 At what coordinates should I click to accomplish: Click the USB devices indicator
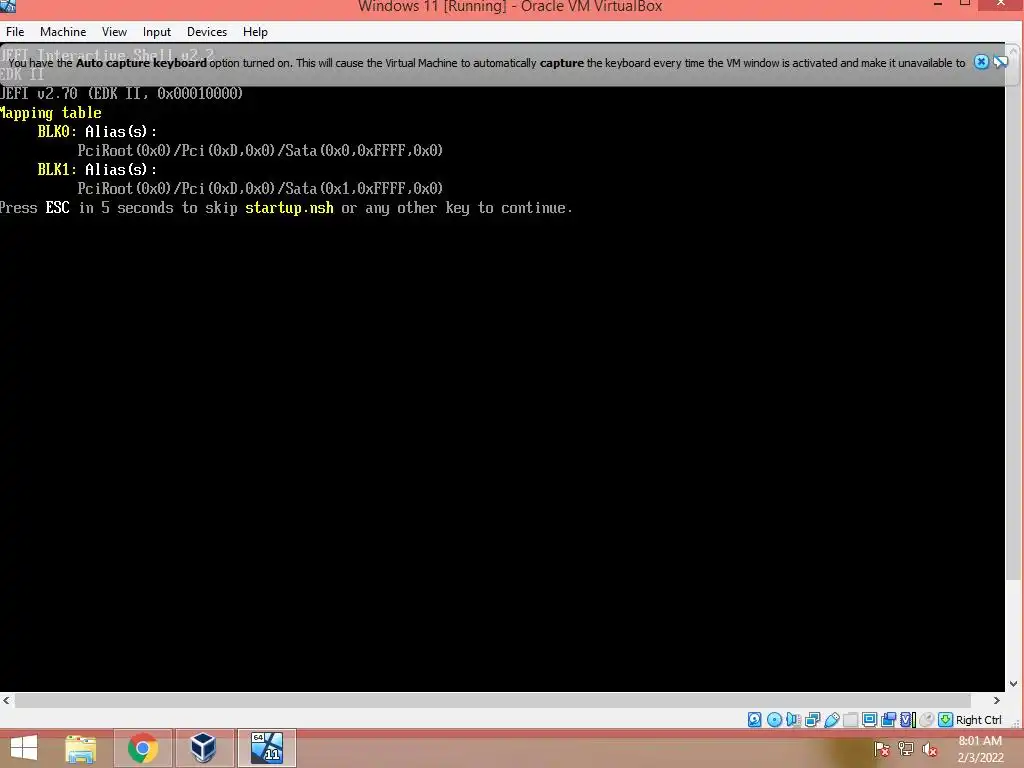tap(831, 720)
